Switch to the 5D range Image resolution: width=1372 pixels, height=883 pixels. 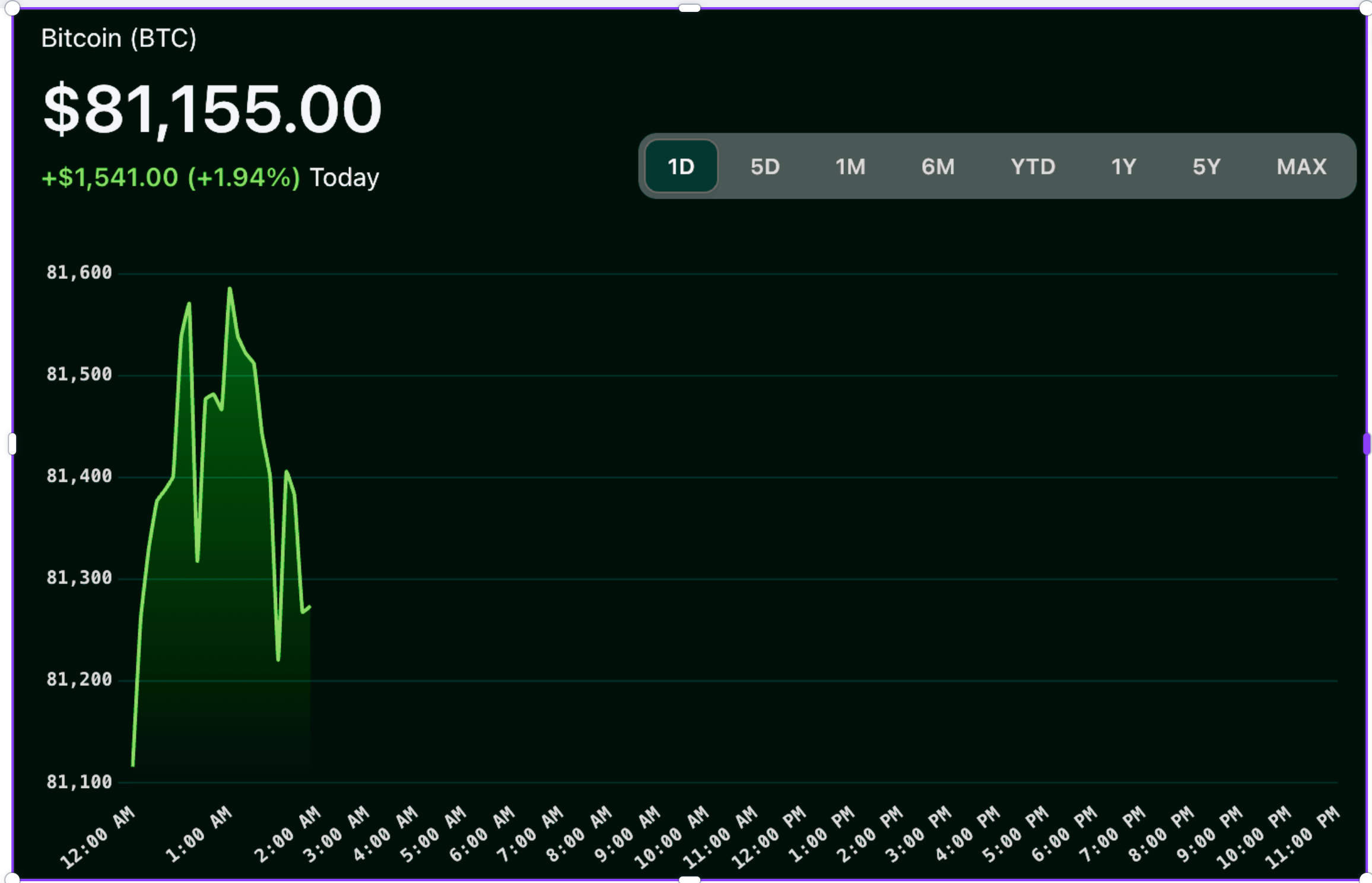click(x=765, y=167)
